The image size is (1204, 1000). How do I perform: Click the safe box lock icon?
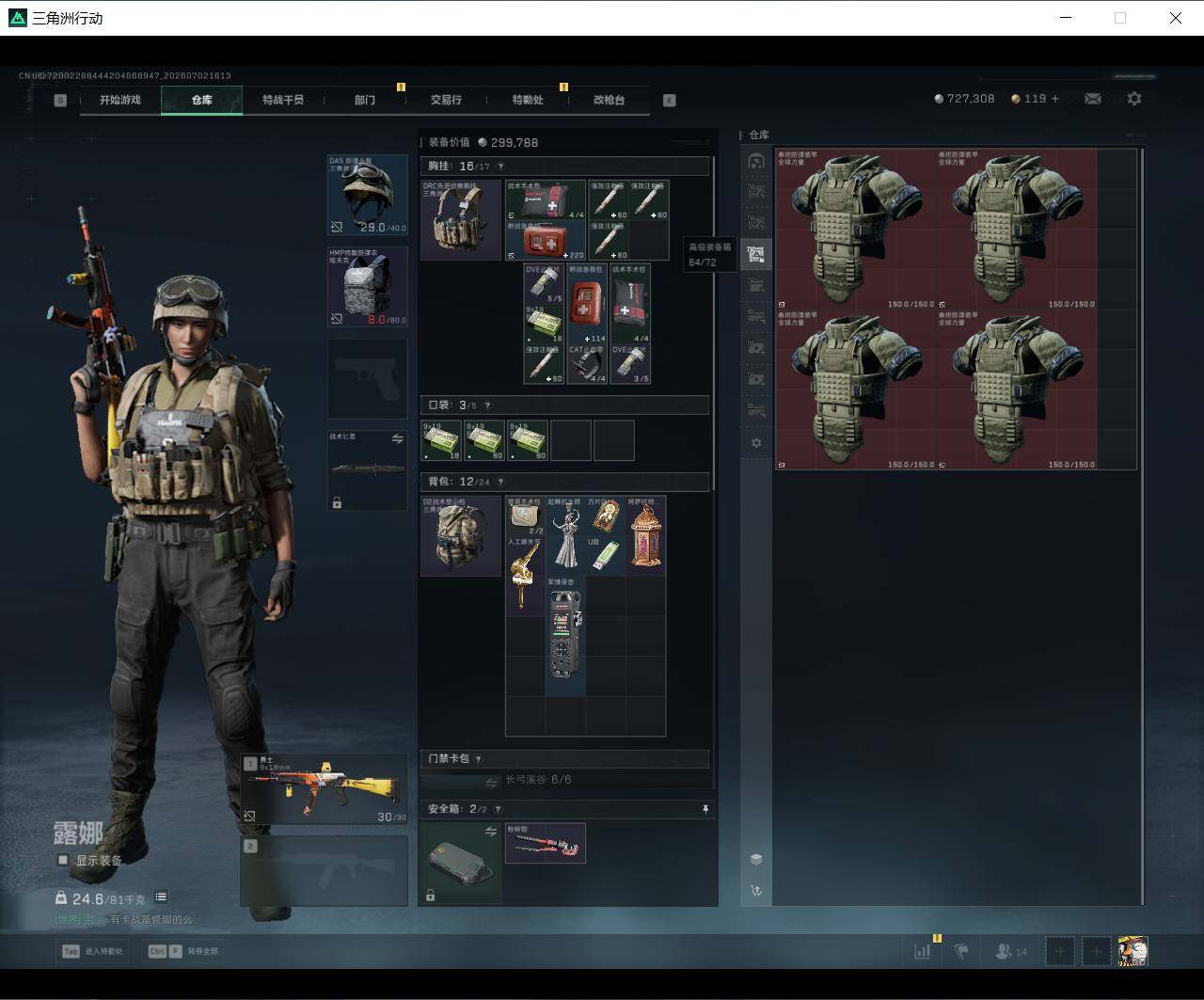[430, 895]
